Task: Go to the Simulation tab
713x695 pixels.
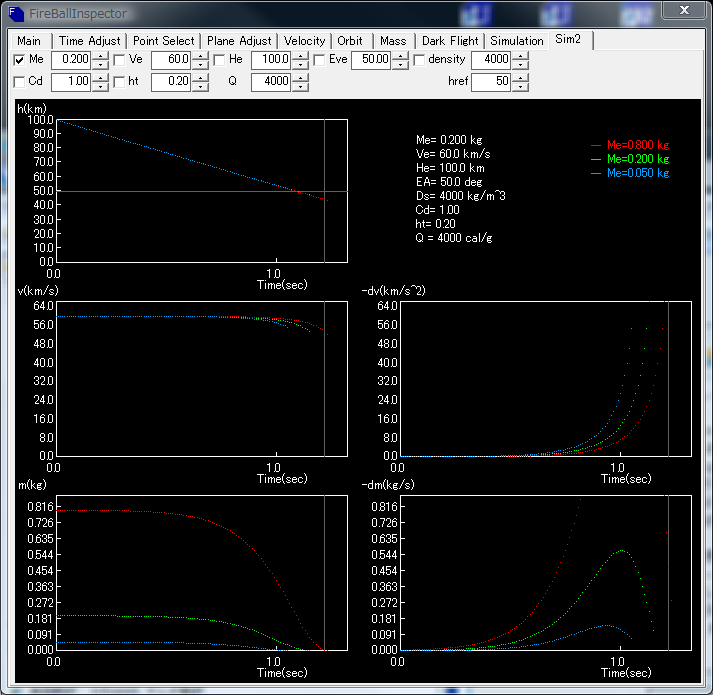Action: [x=517, y=41]
